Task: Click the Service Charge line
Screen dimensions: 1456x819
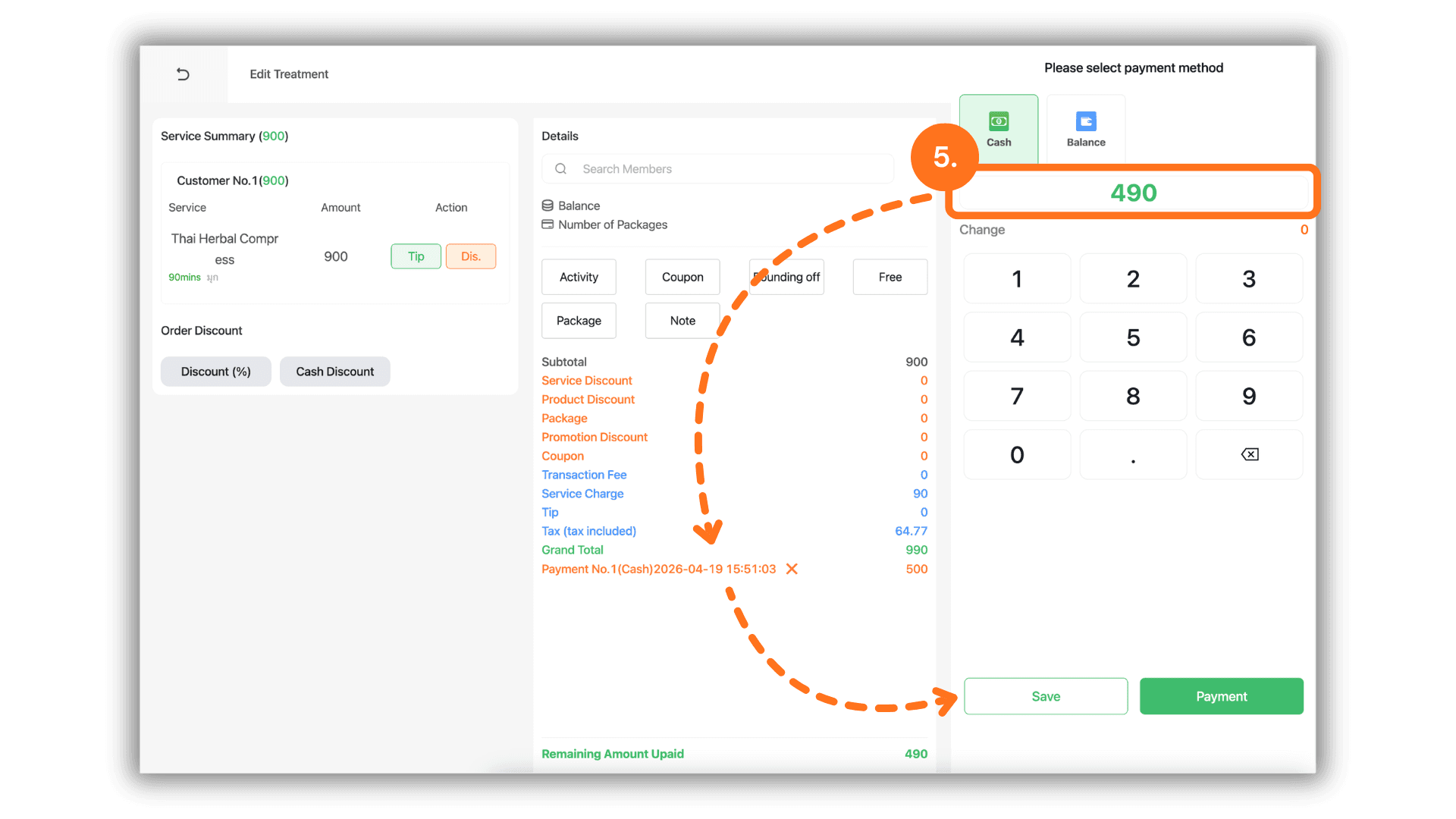Action: click(x=734, y=494)
